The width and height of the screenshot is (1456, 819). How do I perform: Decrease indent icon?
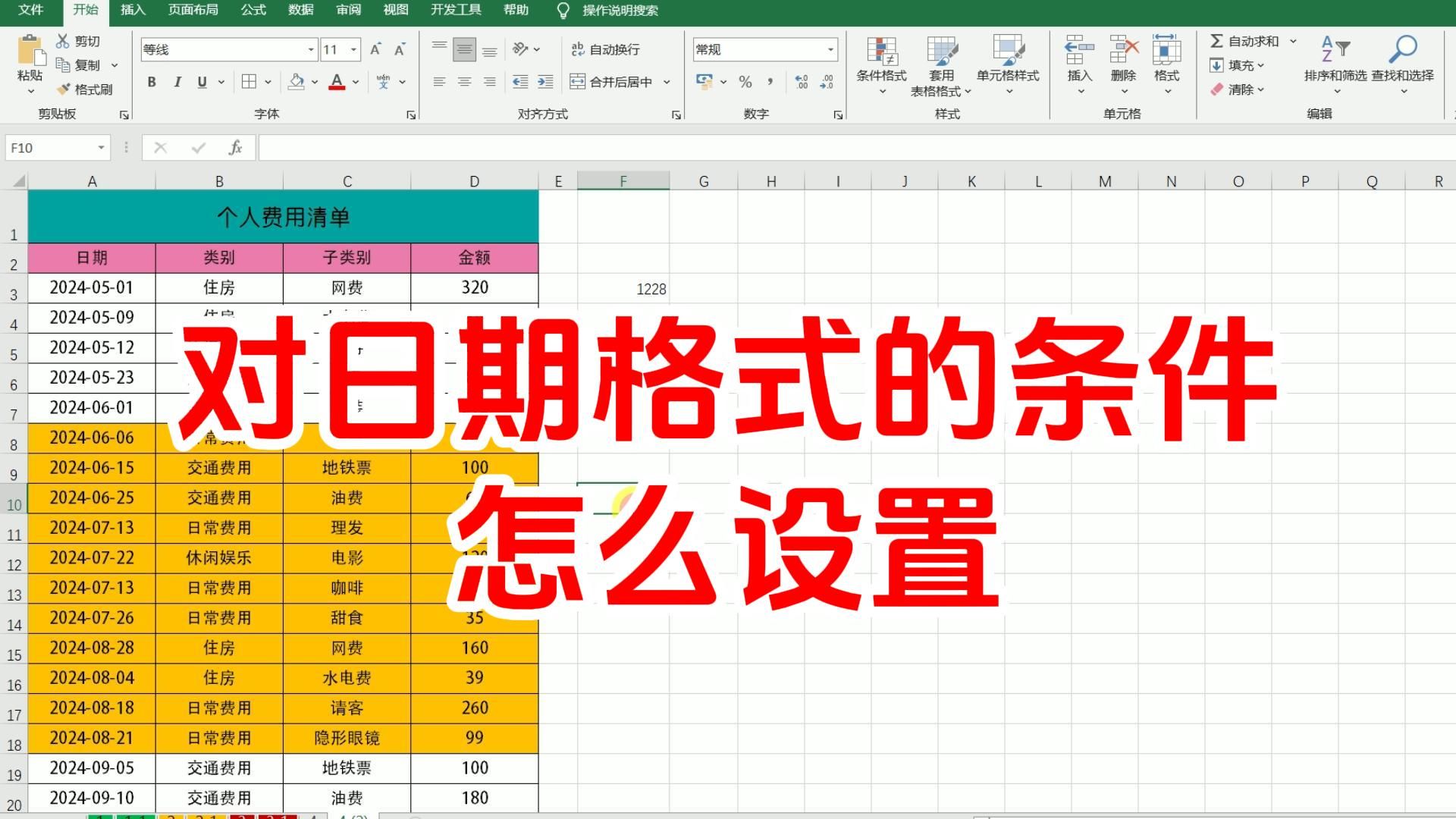tap(520, 82)
